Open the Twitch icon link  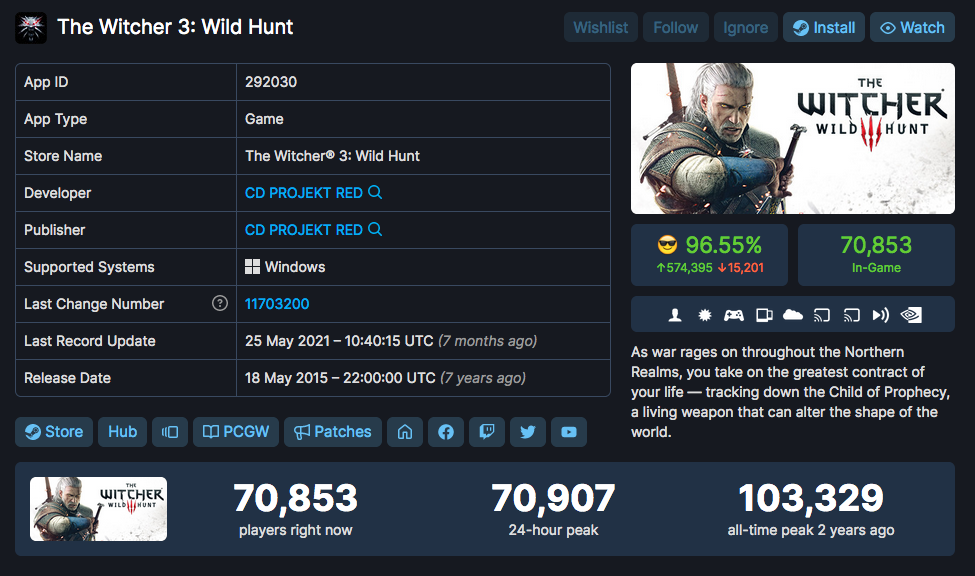tap(487, 432)
